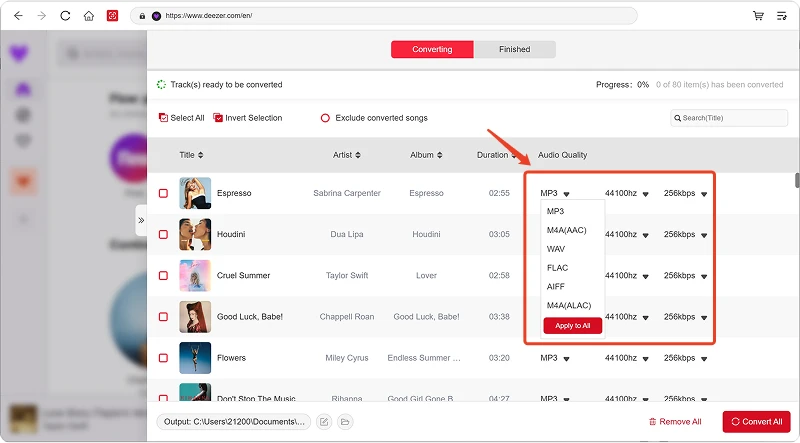Viewport: 800px width, 443px height.
Task: Click the red converter app icon
Action: pos(112,16)
